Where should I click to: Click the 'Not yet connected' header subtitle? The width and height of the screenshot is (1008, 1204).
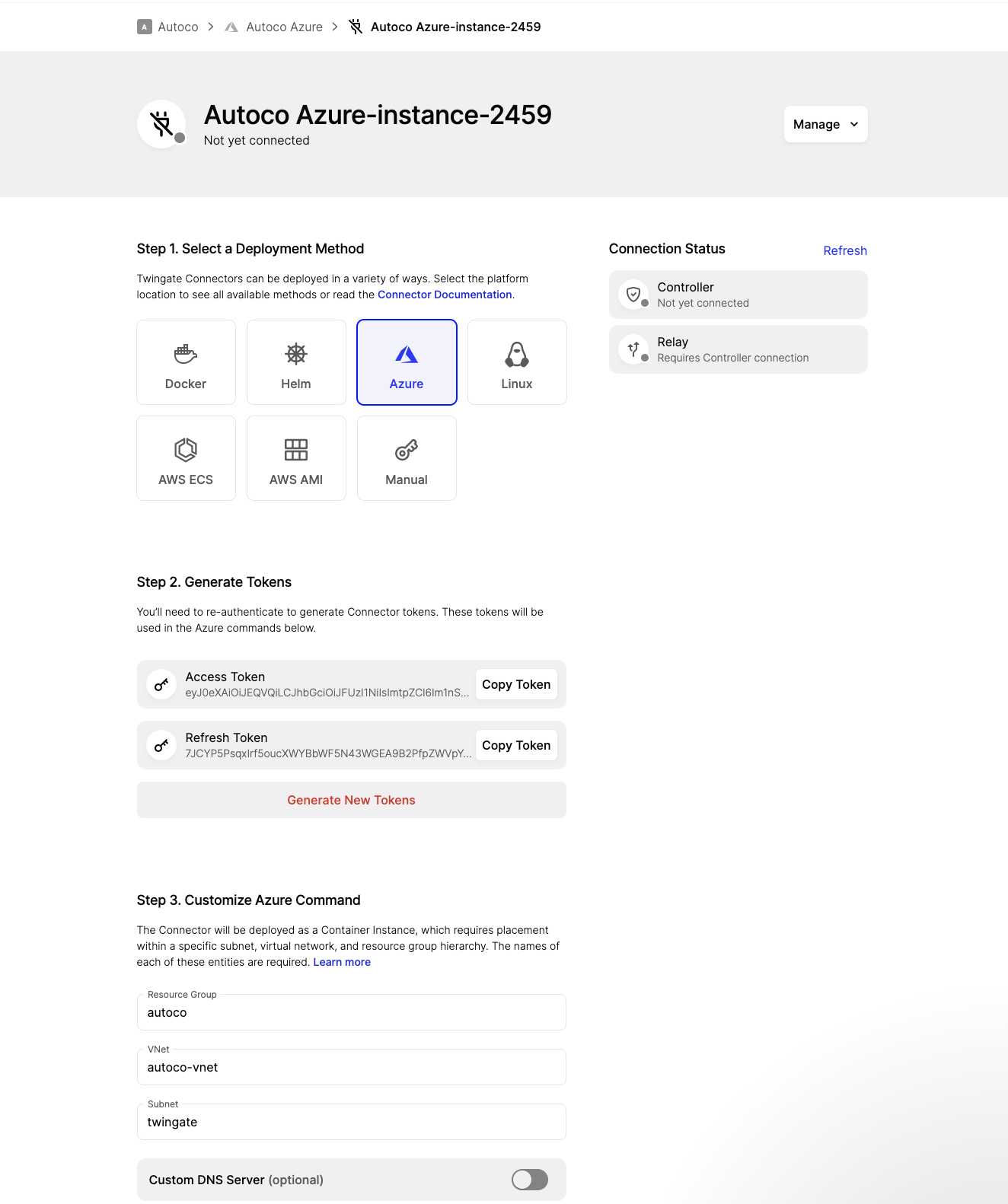pyautogui.click(x=257, y=140)
